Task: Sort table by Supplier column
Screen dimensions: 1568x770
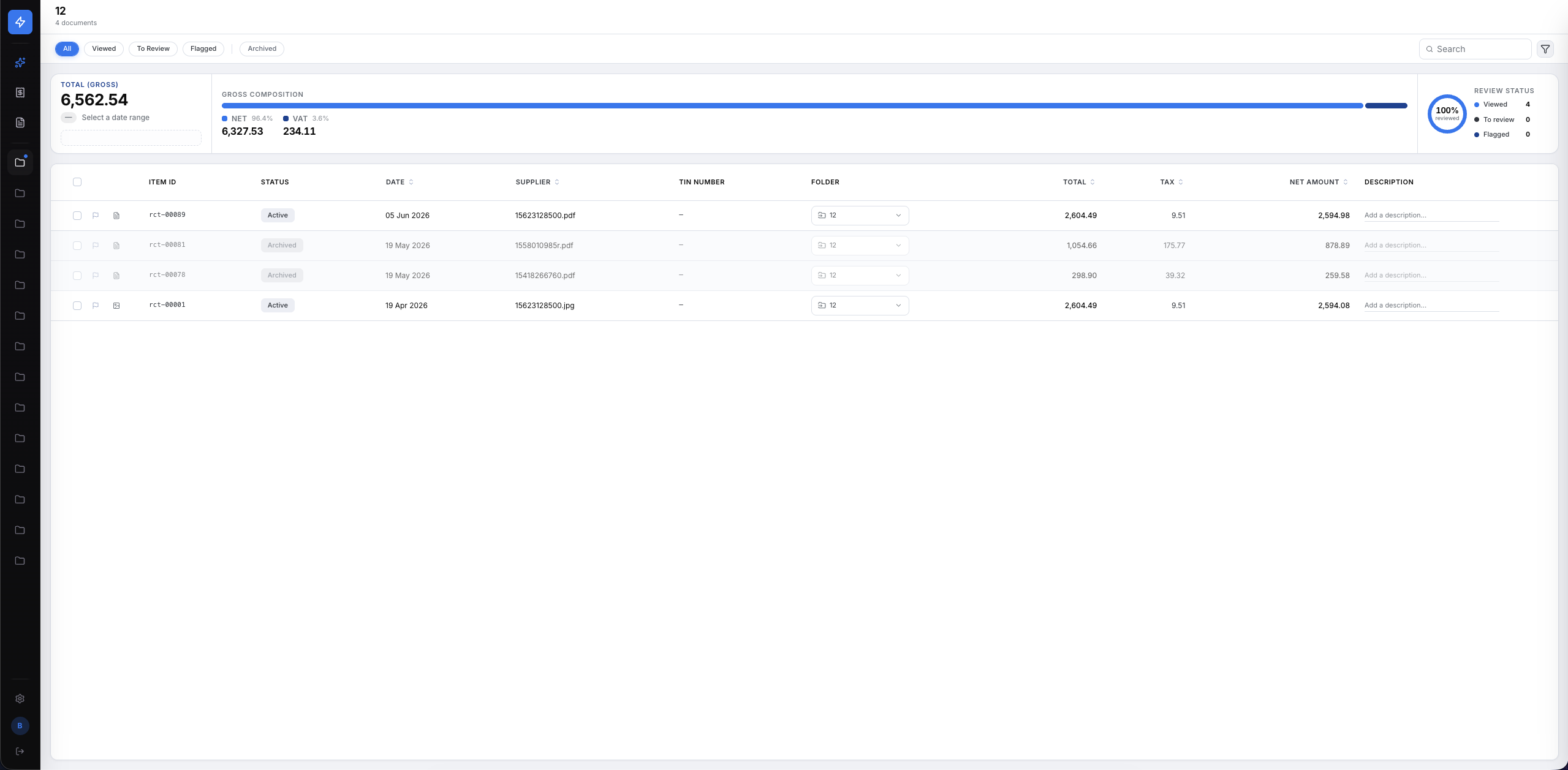Action: click(537, 182)
